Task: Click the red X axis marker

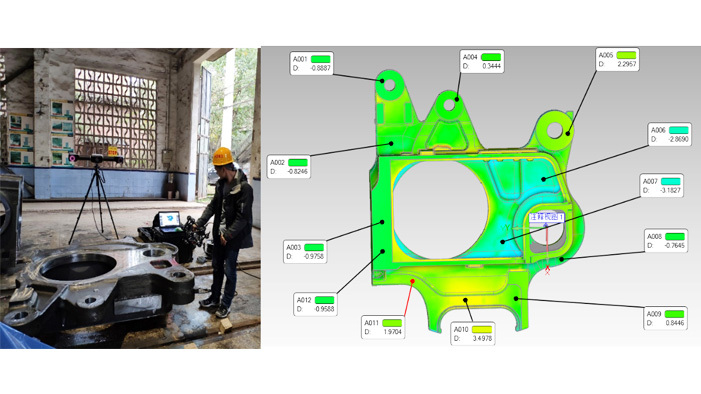Action: point(547,270)
